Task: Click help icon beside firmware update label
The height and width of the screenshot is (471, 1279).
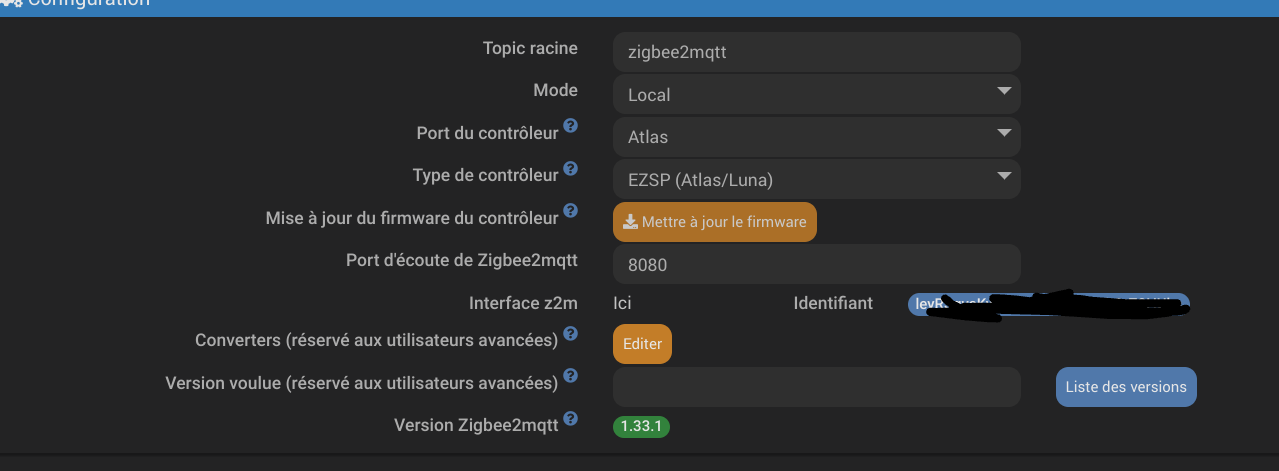Action: coord(570,211)
